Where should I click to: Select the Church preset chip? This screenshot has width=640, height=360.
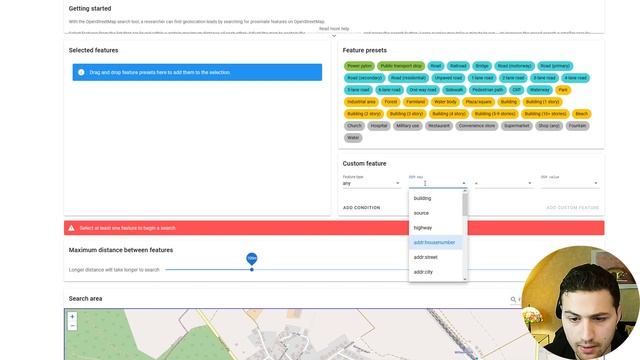coord(354,126)
